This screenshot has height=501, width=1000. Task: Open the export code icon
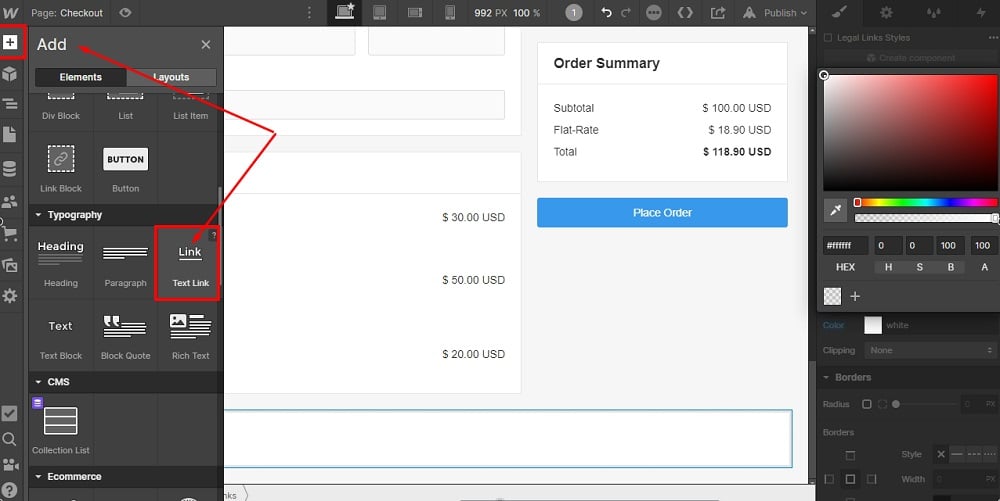(x=685, y=13)
